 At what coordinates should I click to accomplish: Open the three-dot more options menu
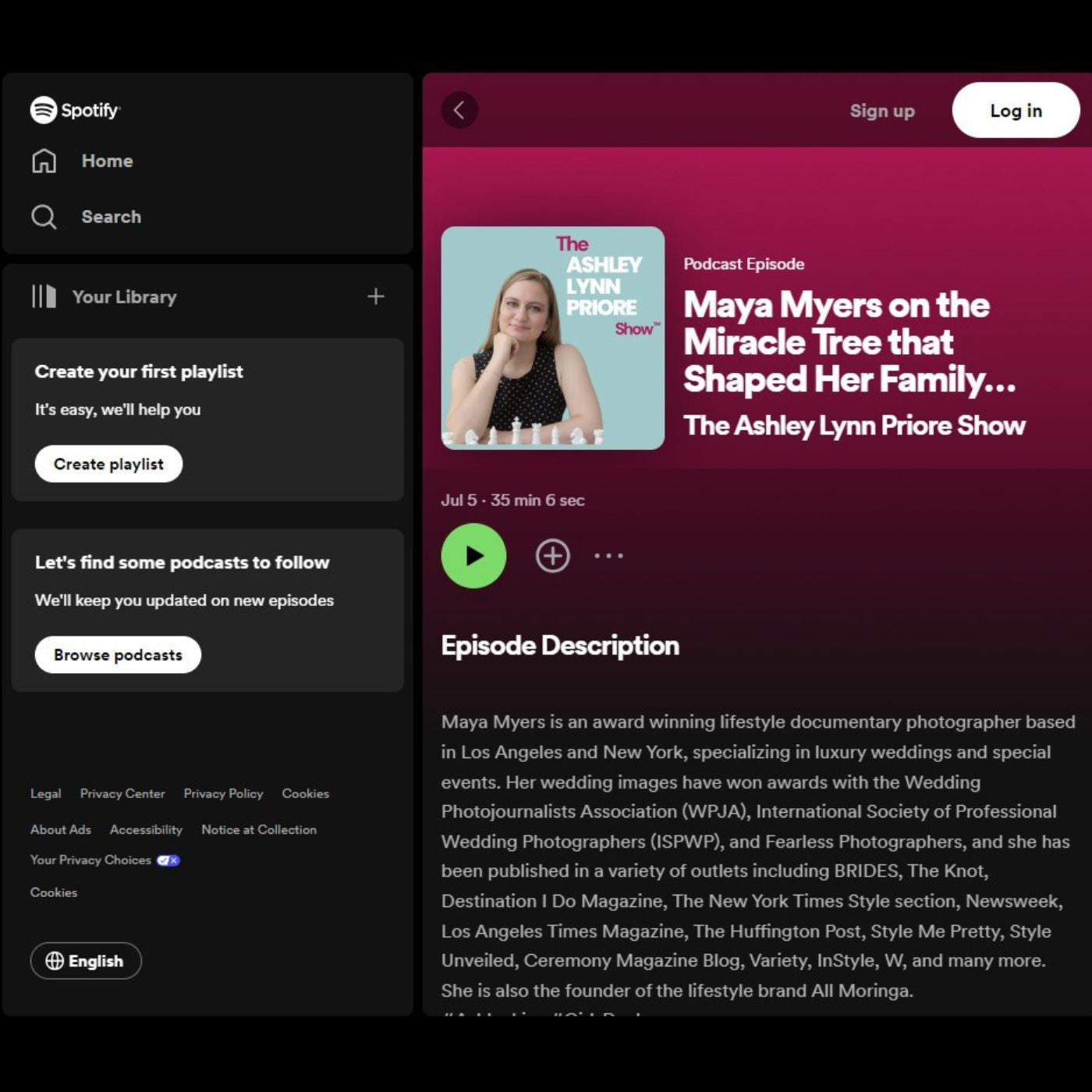(x=608, y=555)
